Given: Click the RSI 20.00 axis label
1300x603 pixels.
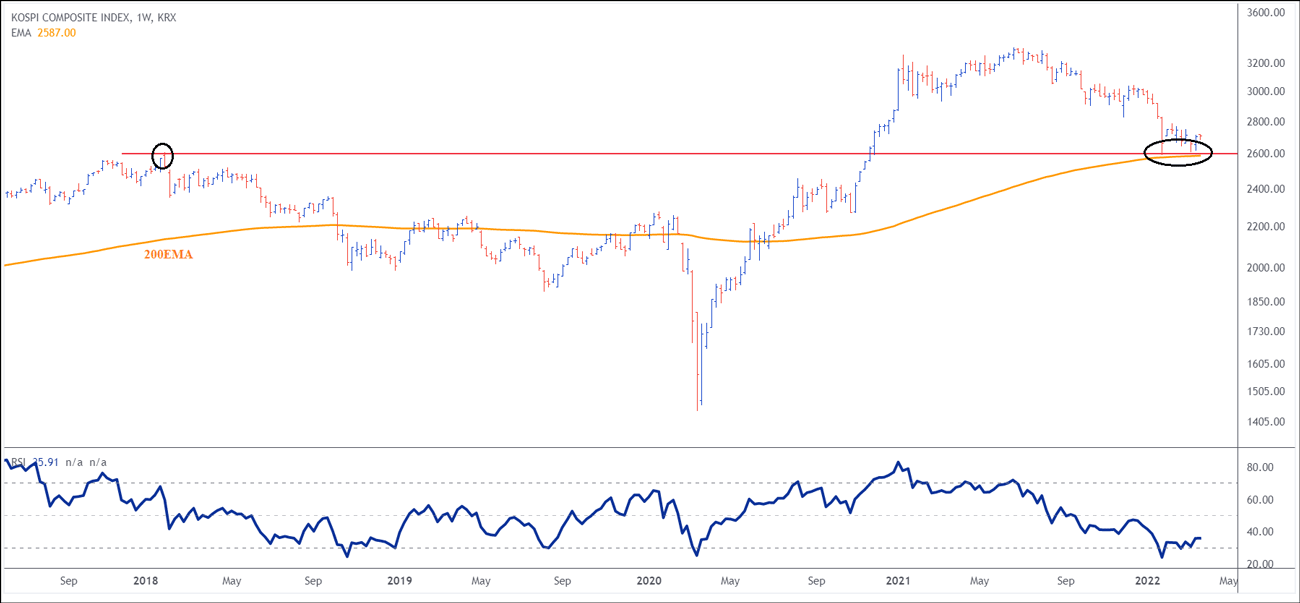Looking at the screenshot, I should point(1257,565).
